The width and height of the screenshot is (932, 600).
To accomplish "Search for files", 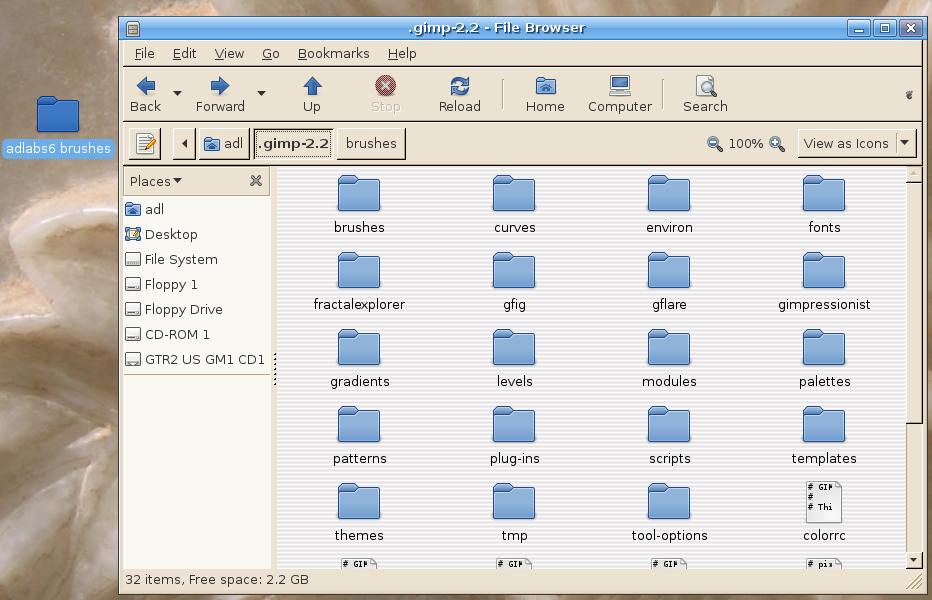I will point(705,94).
